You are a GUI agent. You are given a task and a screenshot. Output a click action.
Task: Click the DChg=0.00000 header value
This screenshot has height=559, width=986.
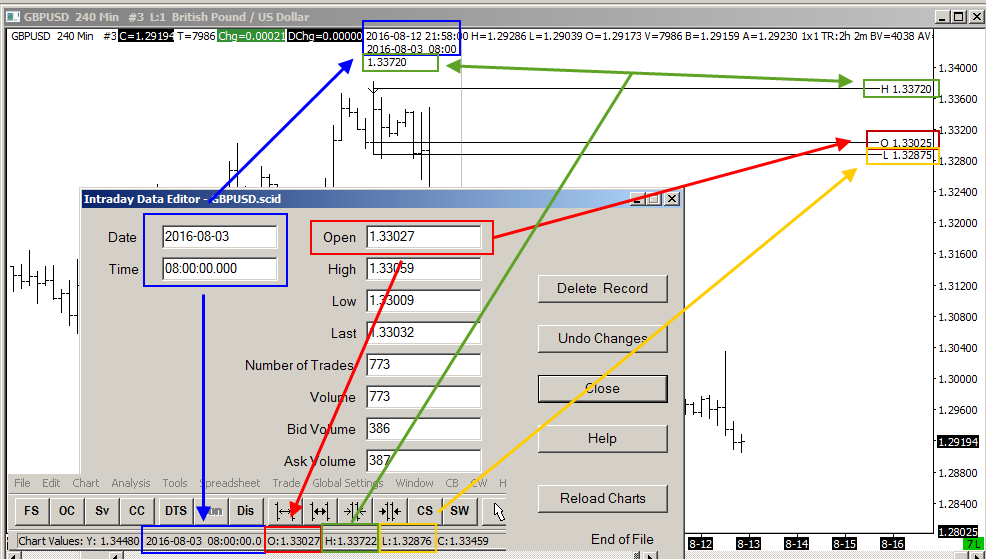click(324, 36)
